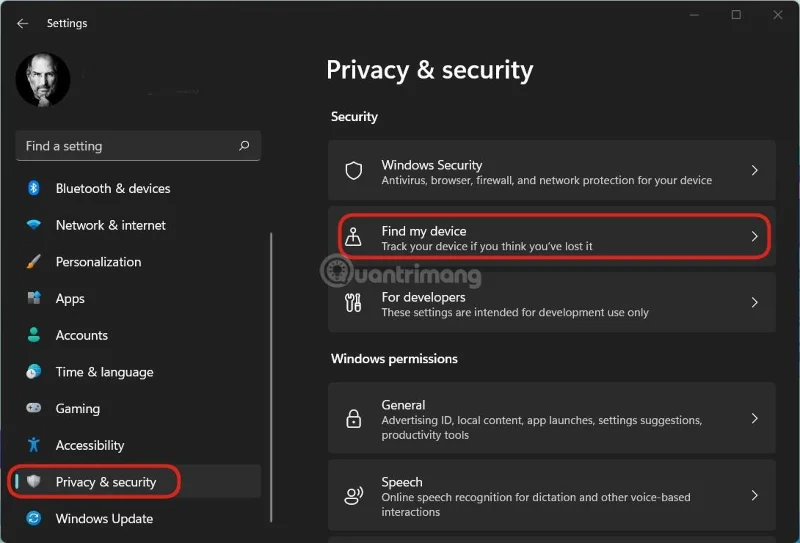The width and height of the screenshot is (800, 543).
Task: Click the back arrow next to Settings
Action: (22, 23)
